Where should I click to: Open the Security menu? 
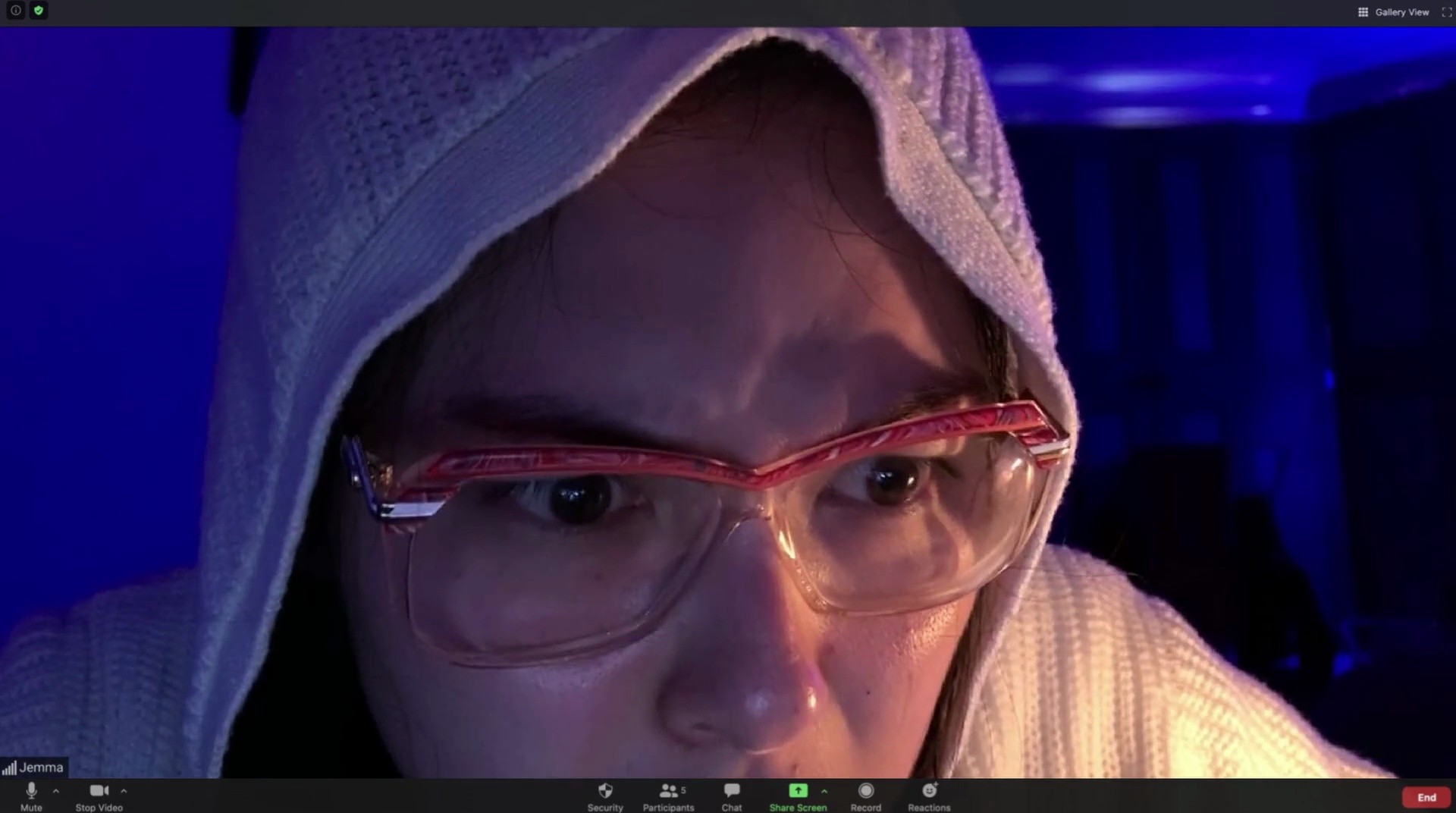[605, 796]
